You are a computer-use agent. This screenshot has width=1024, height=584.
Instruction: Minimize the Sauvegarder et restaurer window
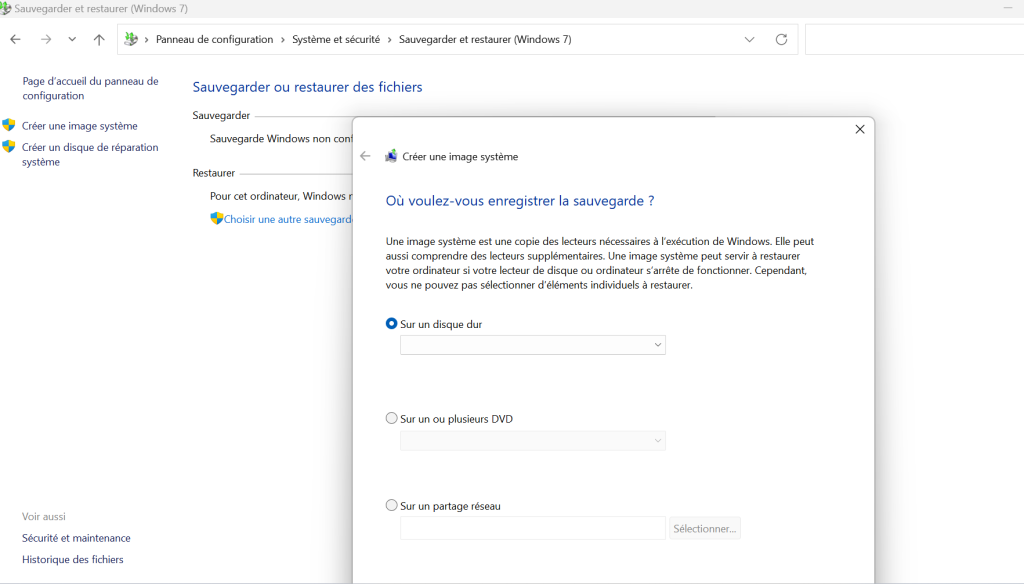pyautogui.click(x=1008, y=8)
